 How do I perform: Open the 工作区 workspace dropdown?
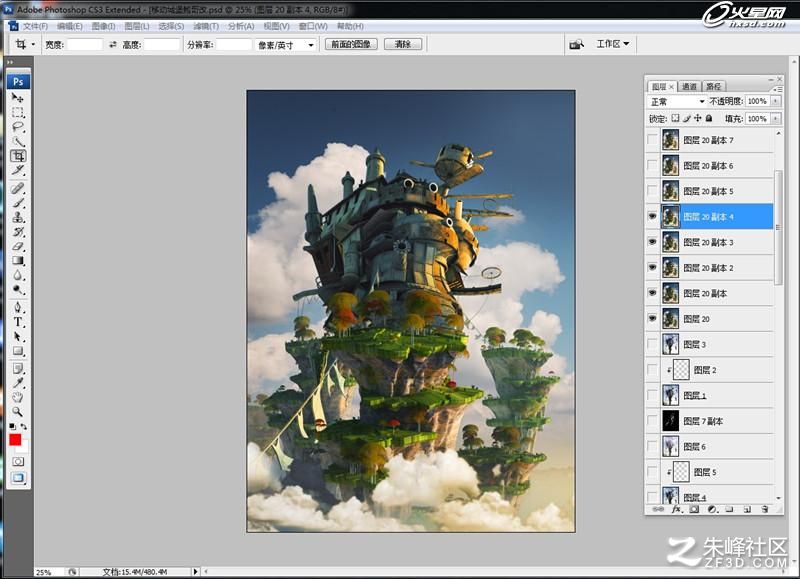(x=613, y=44)
